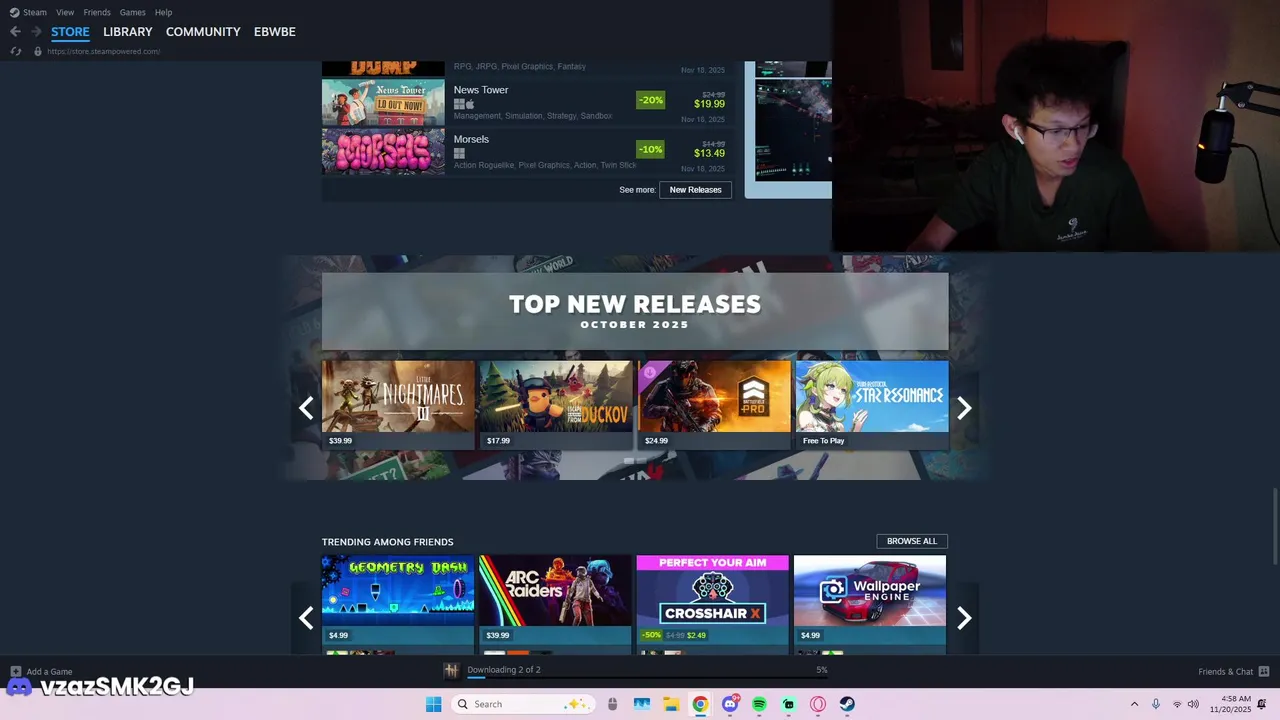The image size is (1280, 720).
Task: Click the page vertical scrollbar
Action: click(1275, 527)
